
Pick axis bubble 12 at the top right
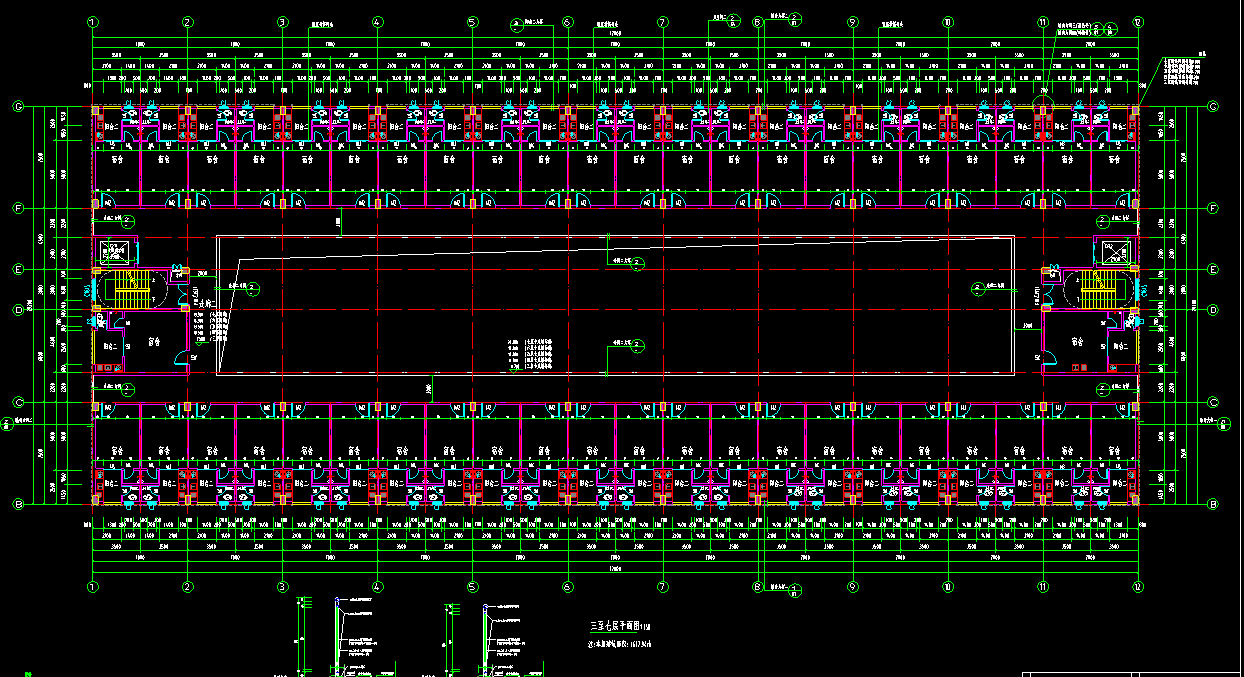[1138, 21]
